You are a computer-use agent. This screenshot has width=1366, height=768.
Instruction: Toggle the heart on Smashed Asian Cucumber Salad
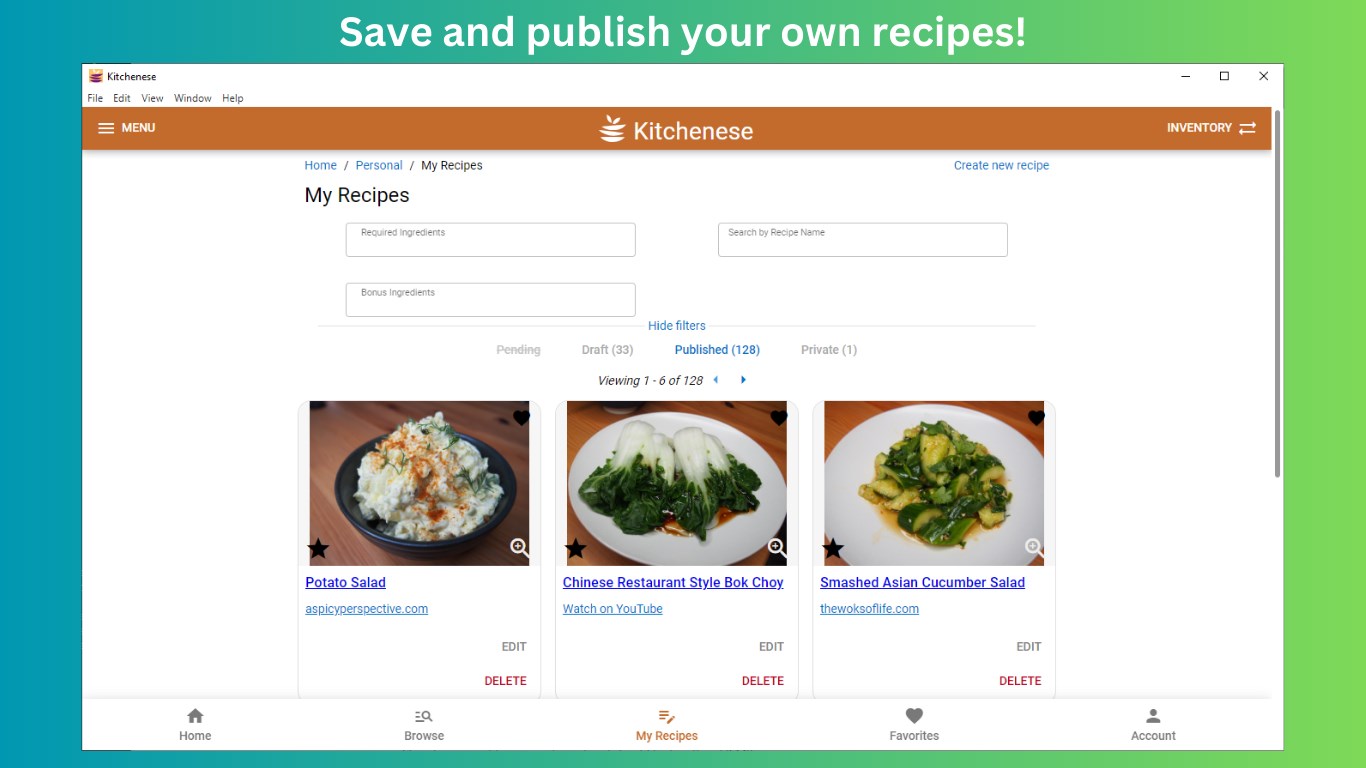pos(1036,418)
